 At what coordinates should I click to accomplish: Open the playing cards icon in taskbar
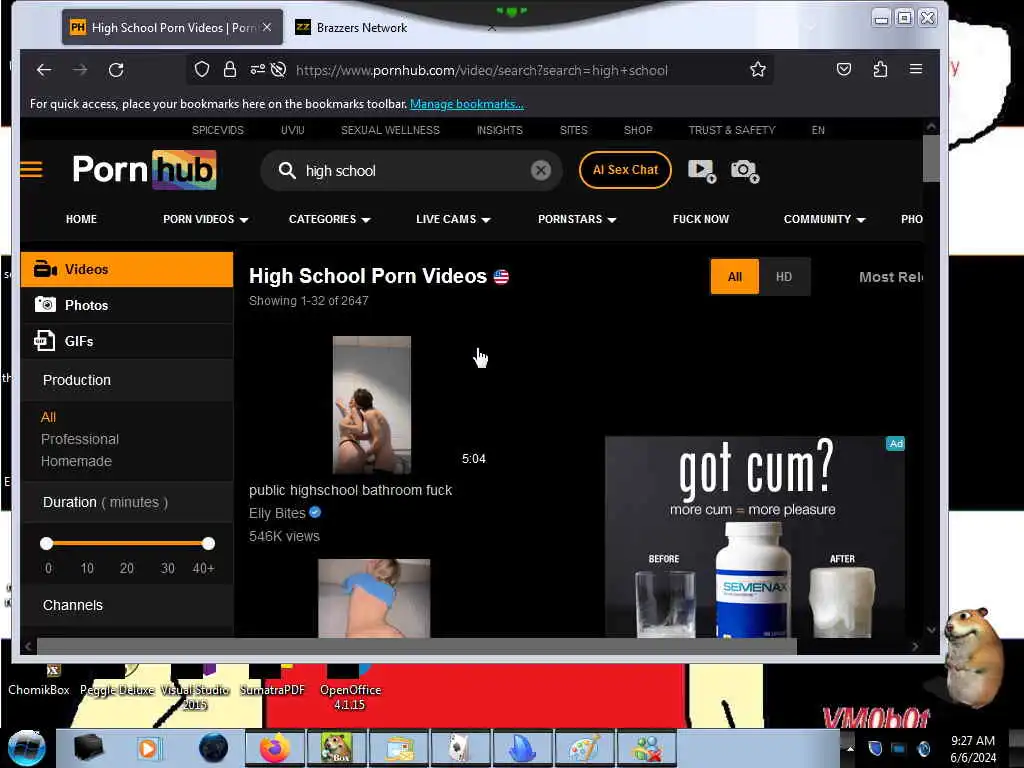[x=460, y=748]
